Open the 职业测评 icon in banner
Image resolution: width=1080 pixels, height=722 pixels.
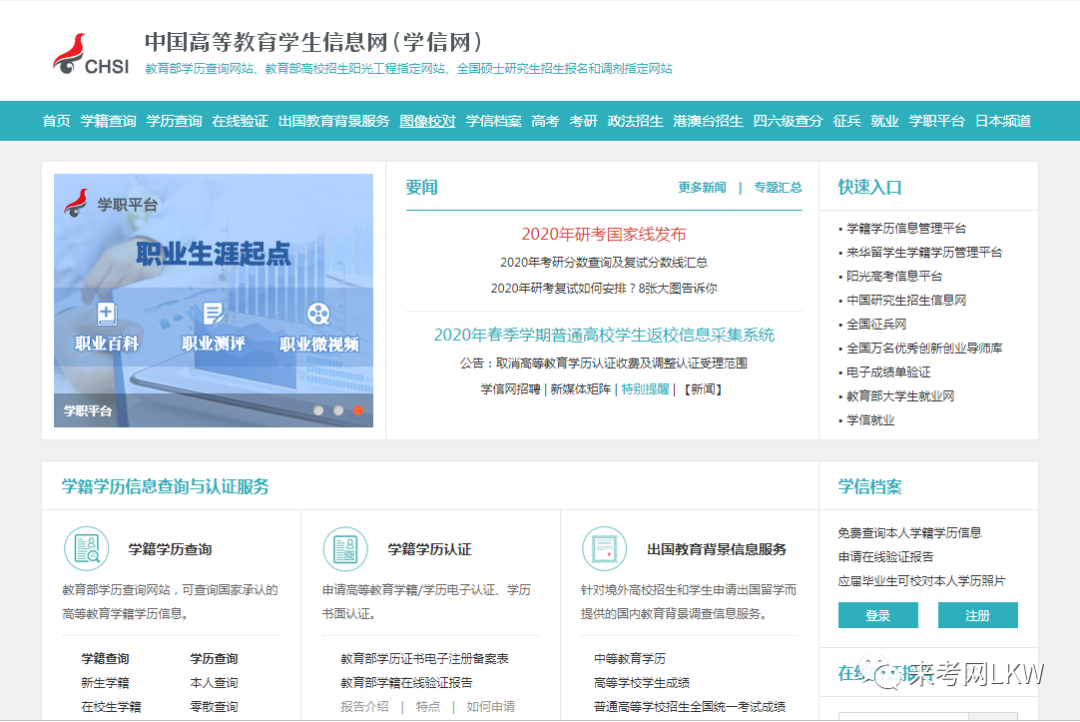pos(213,314)
